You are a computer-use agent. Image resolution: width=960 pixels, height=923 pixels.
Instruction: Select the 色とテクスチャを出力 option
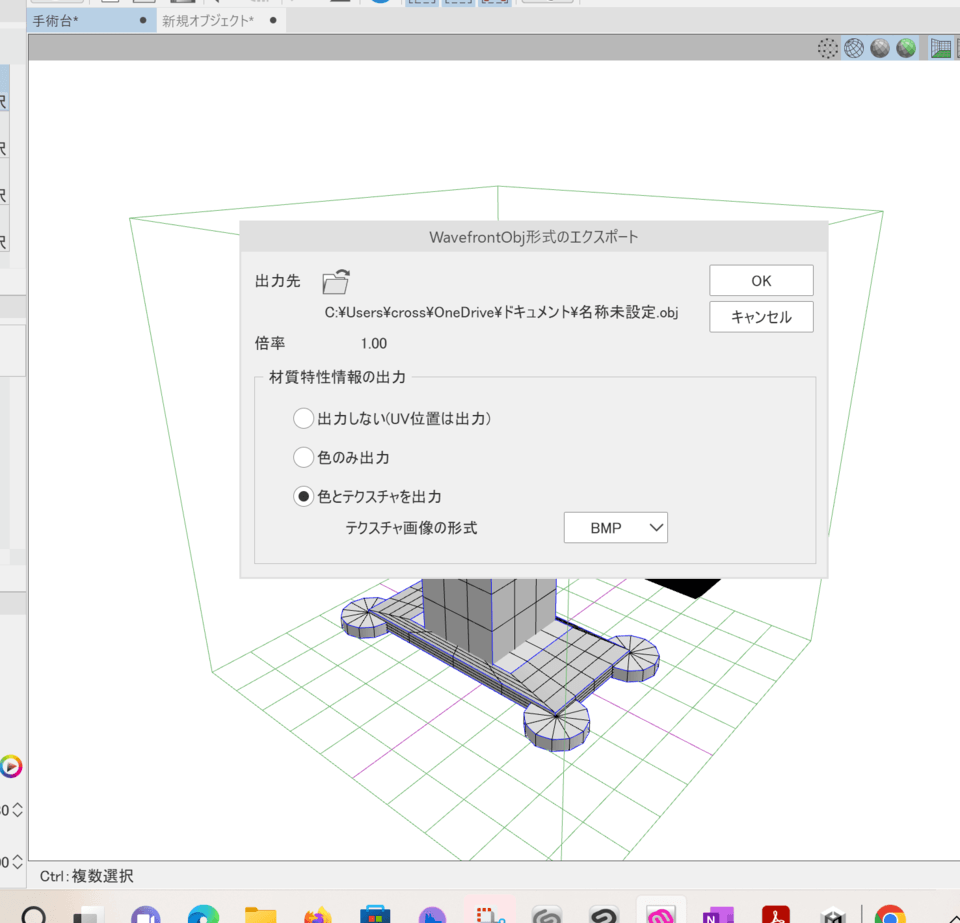(x=303, y=496)
